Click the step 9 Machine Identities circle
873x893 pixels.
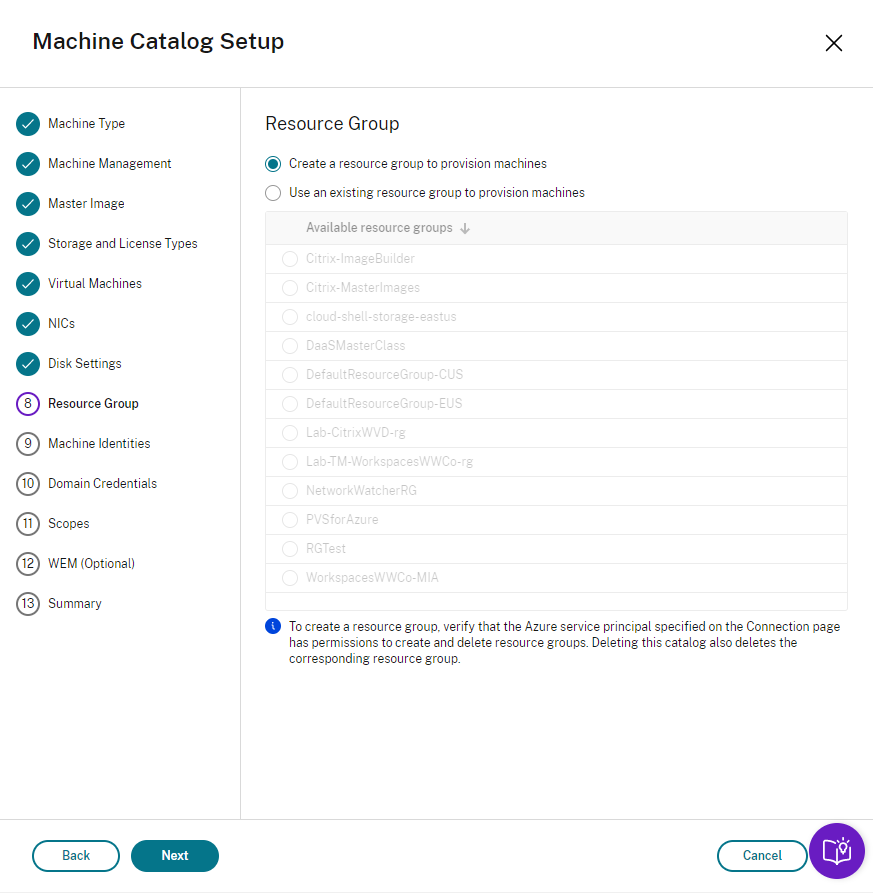[x=28, y=444]
